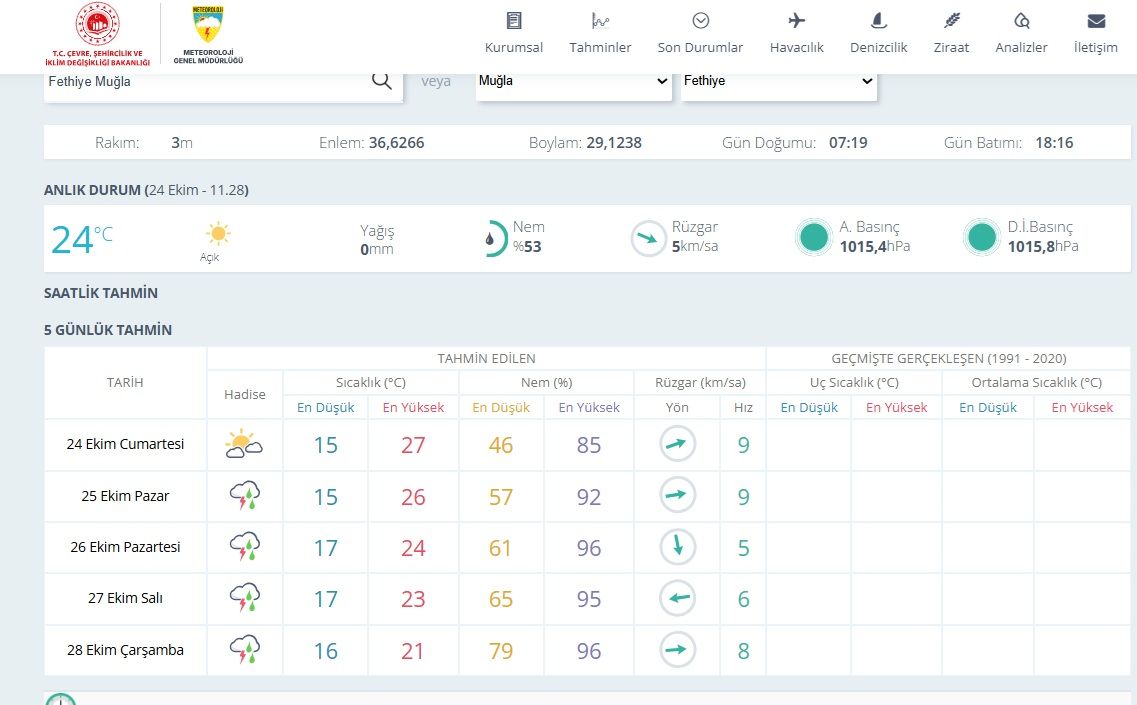Open the Tahminler menu

click(600, 33)
